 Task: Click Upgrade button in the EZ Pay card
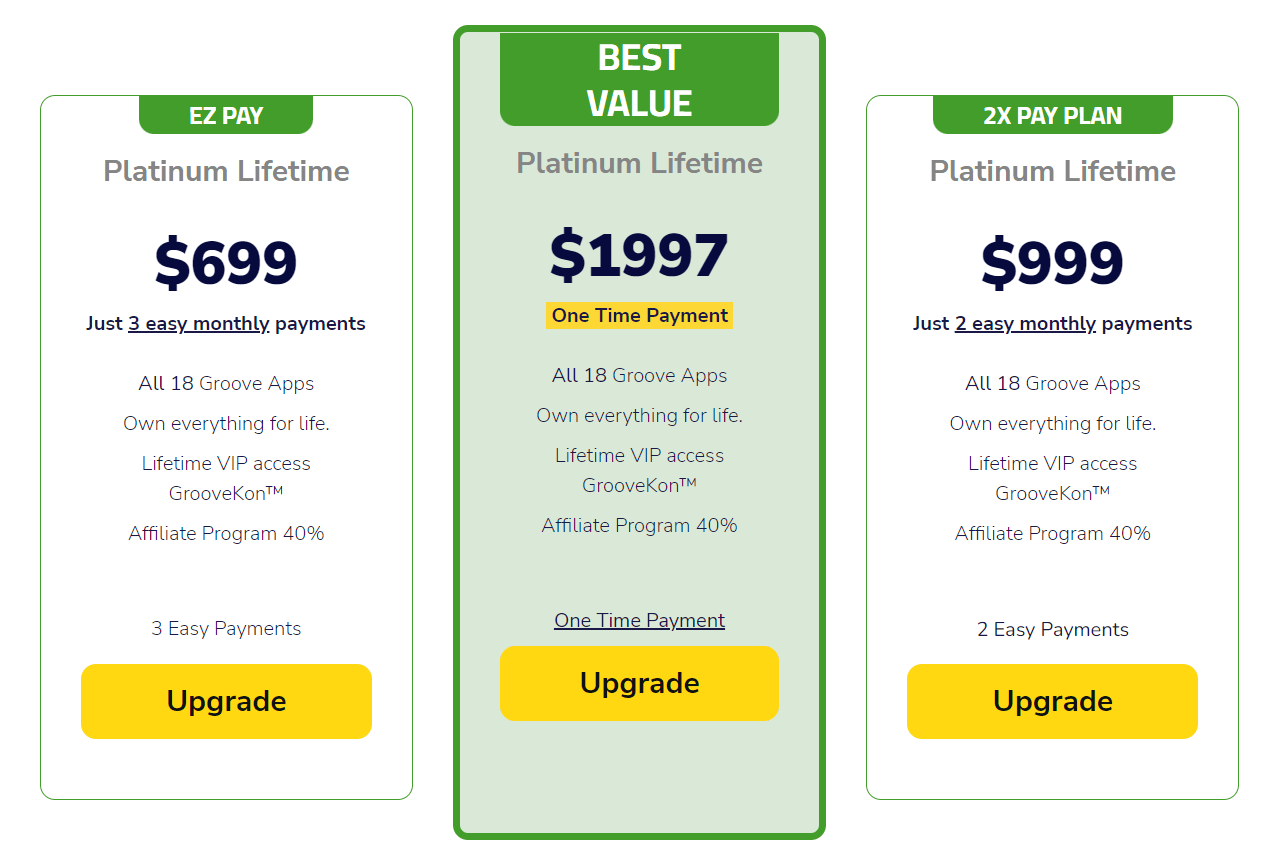pos(226,701)
